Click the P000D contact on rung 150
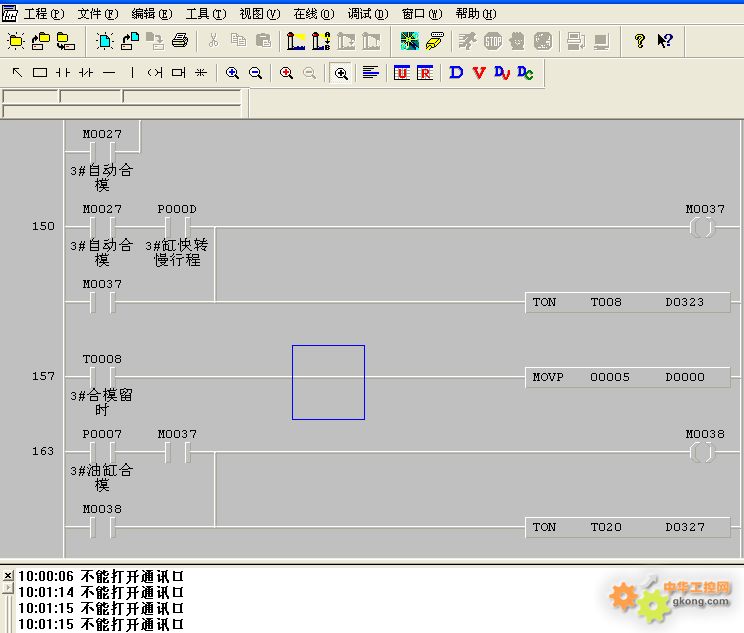The width and height of the screenshot is (744, 633). tap(177, 227)
